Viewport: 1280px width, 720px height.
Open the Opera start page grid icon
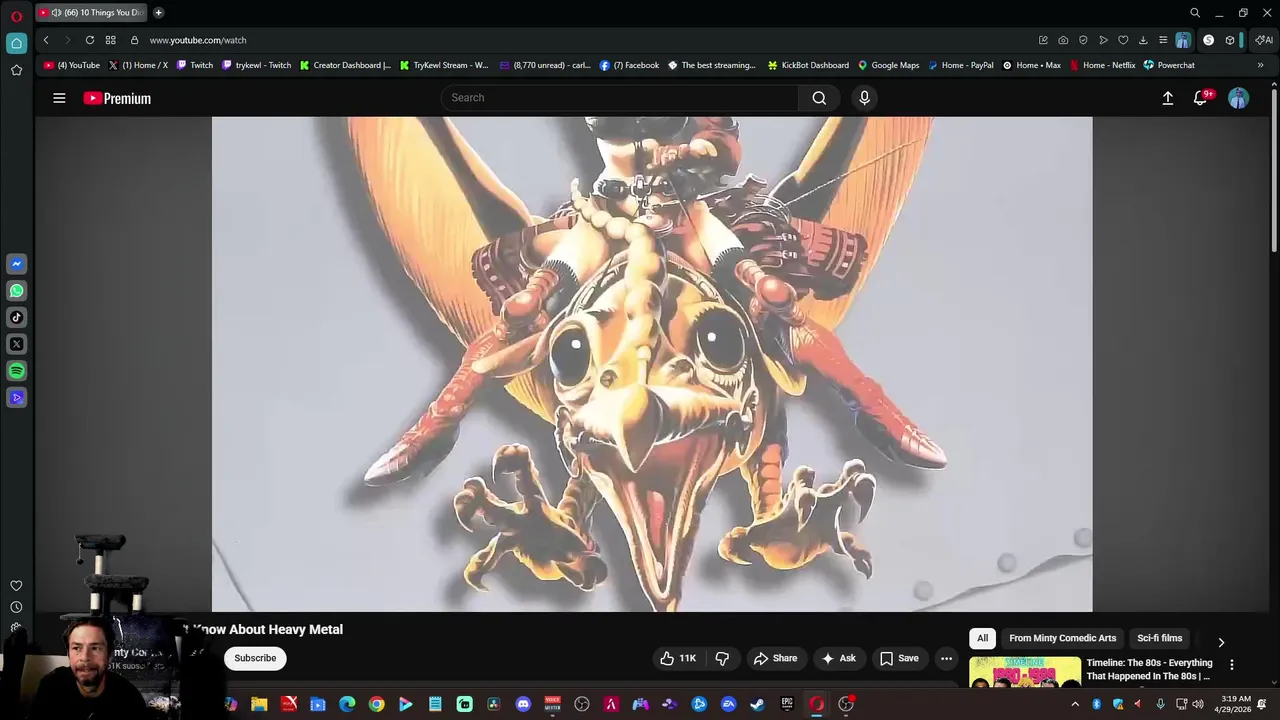pos(110,40)
